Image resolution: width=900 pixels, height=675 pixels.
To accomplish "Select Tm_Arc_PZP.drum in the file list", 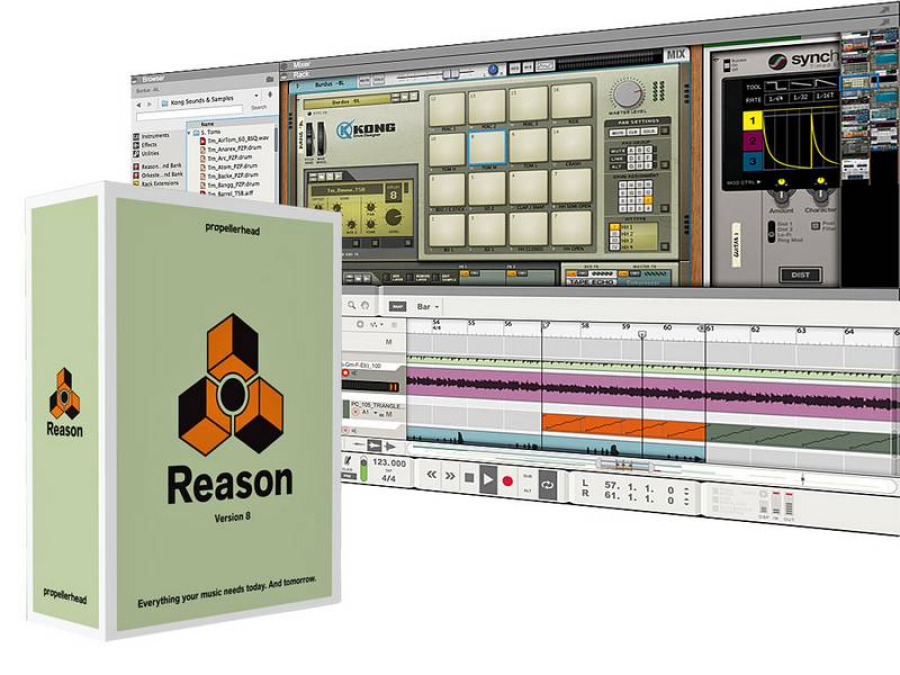I will pos(226,157).
